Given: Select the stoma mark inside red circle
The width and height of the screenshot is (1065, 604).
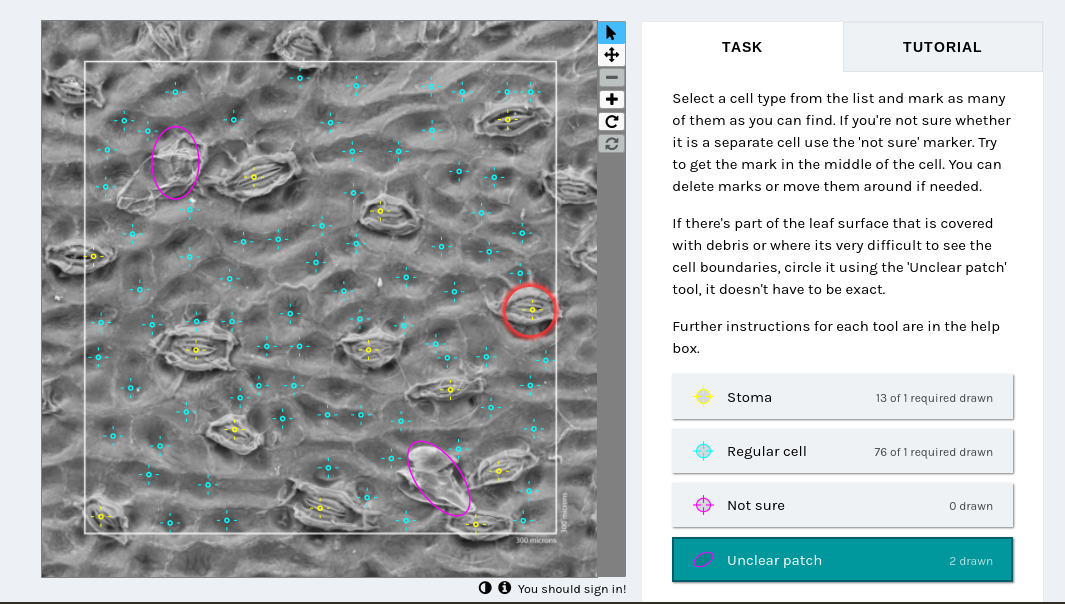Looking at the screenshot, I should tap(532, 310).
